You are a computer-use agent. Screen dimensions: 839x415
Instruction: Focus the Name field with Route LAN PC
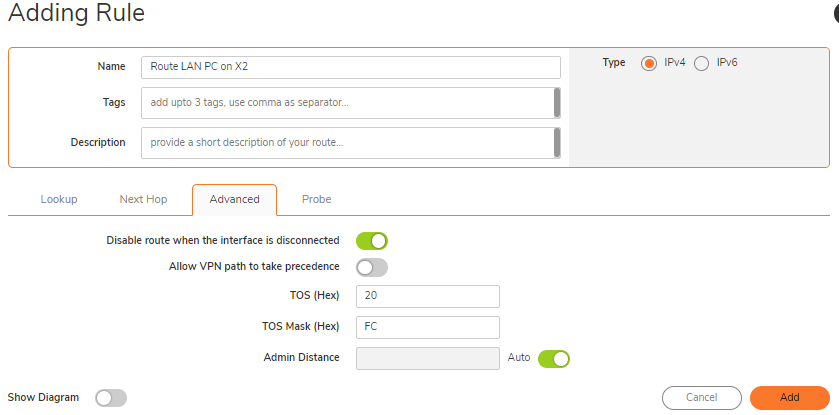[x=351, y=67]
